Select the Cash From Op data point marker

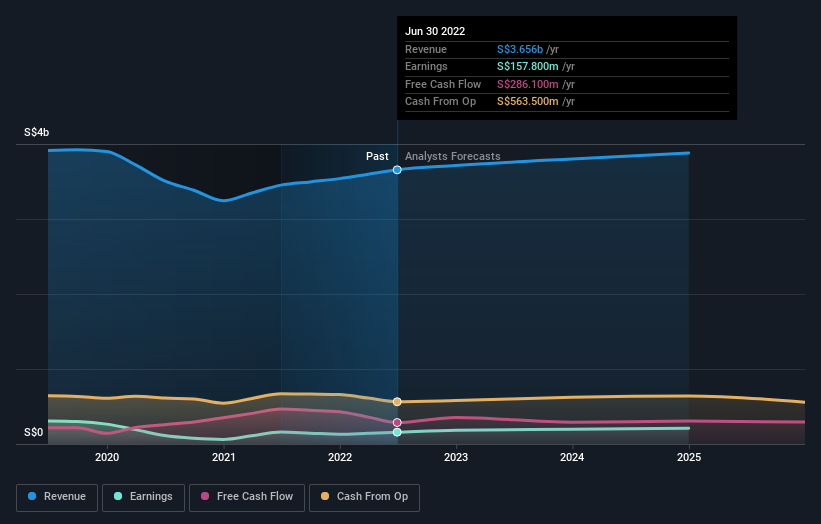tap(397, 402)
